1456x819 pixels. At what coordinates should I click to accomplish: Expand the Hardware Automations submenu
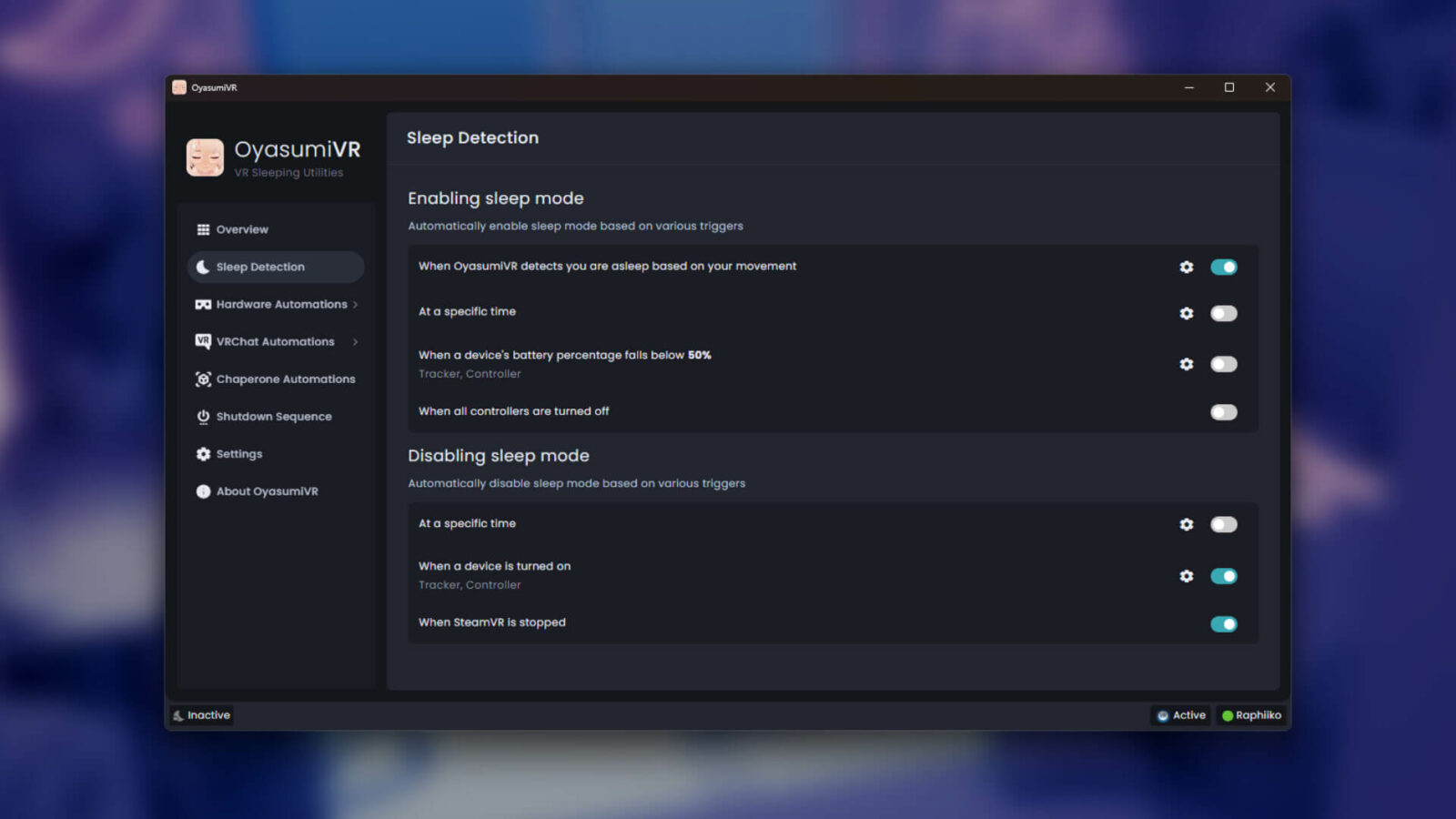(x=276, y=304)
